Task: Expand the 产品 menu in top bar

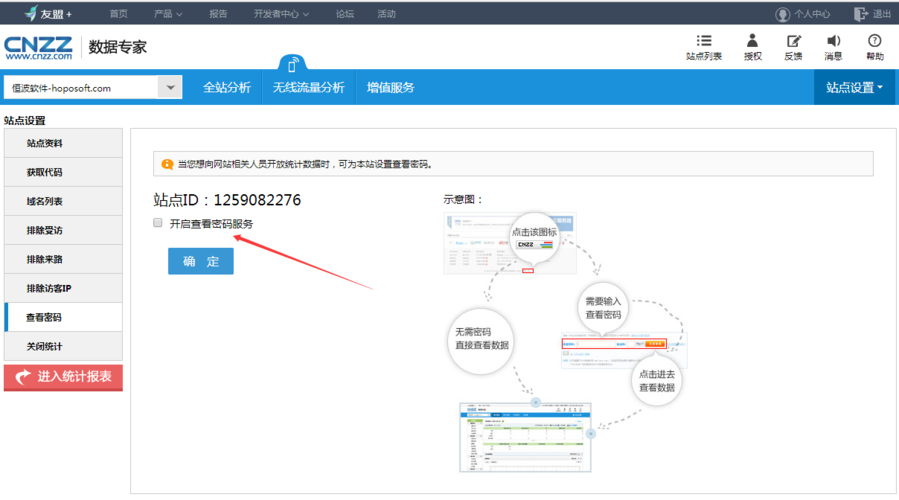Action: [x=168, y=14]
